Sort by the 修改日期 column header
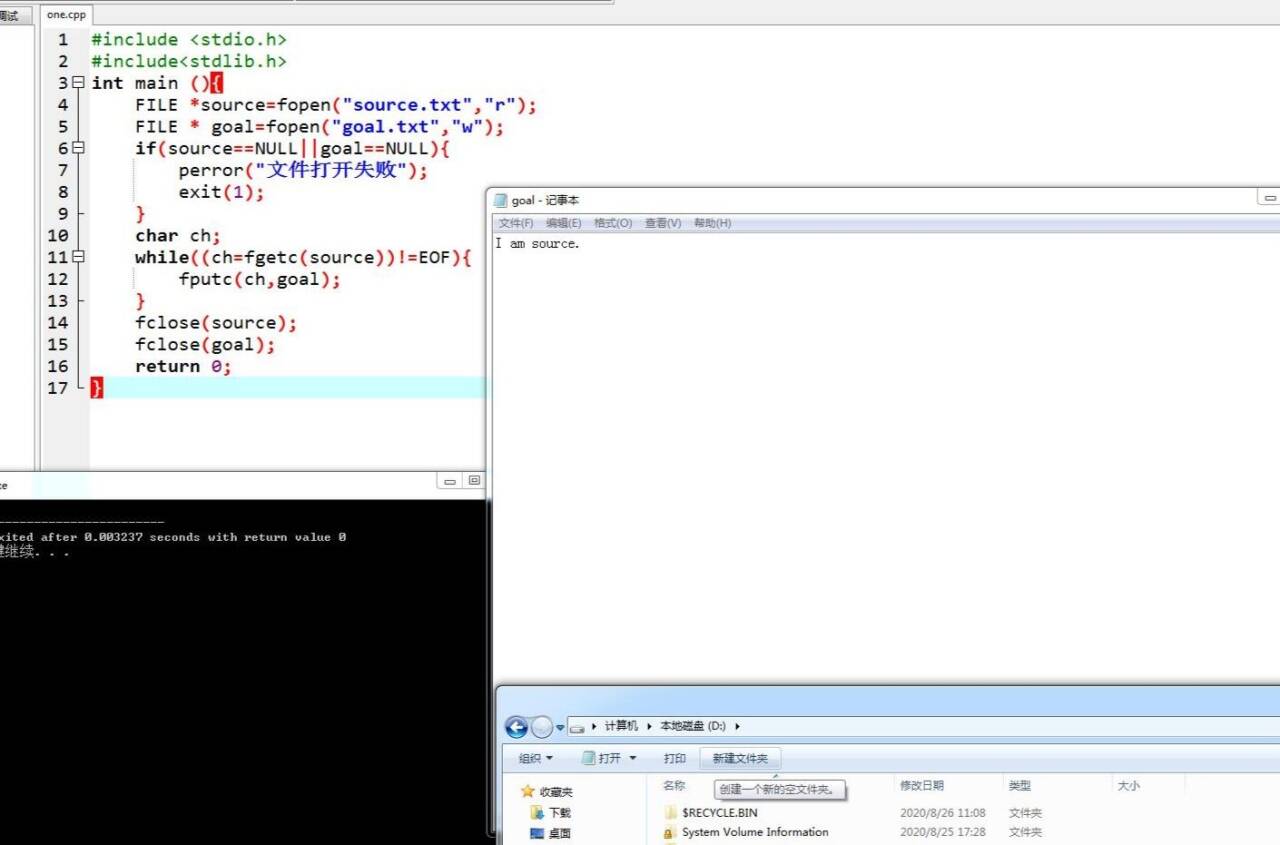1280x845 pixels. click(x=922, y=786)
